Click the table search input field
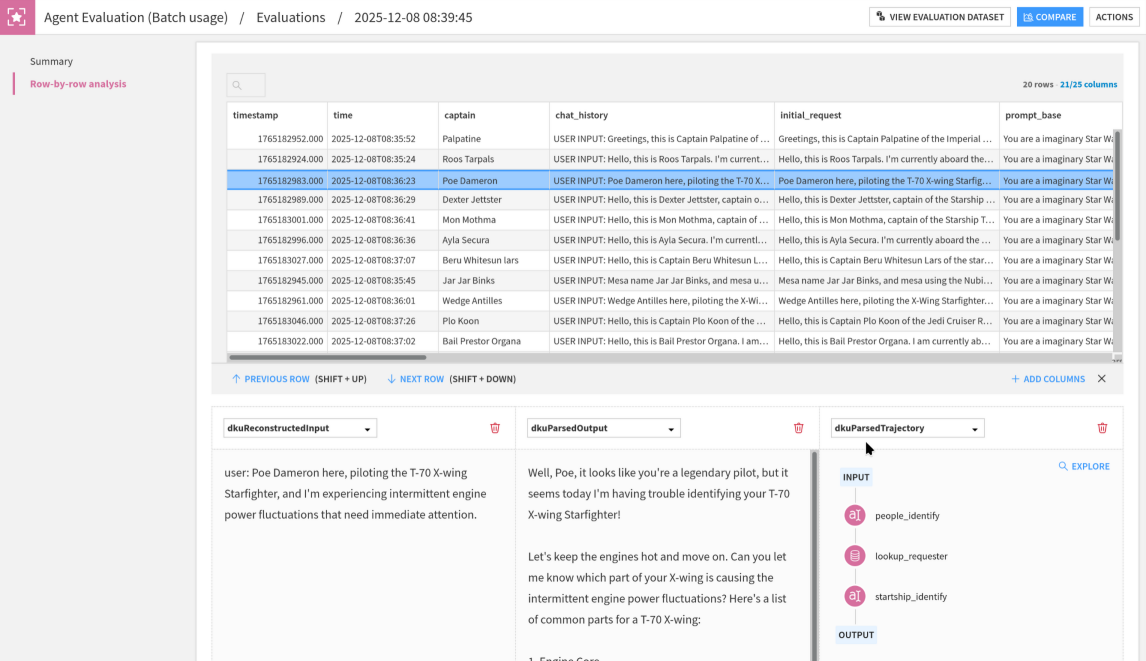 (246, 85)
